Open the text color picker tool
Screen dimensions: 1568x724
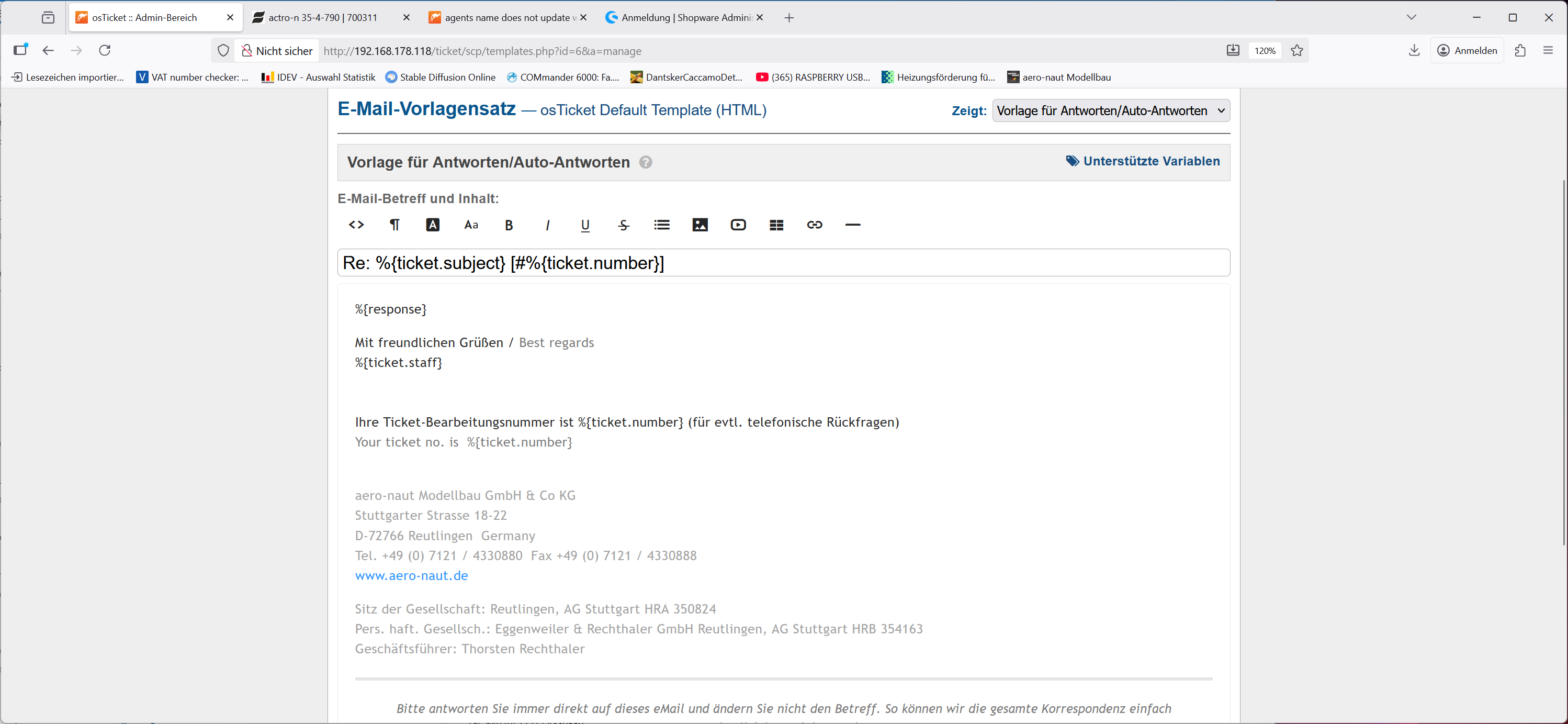(432, 225)
